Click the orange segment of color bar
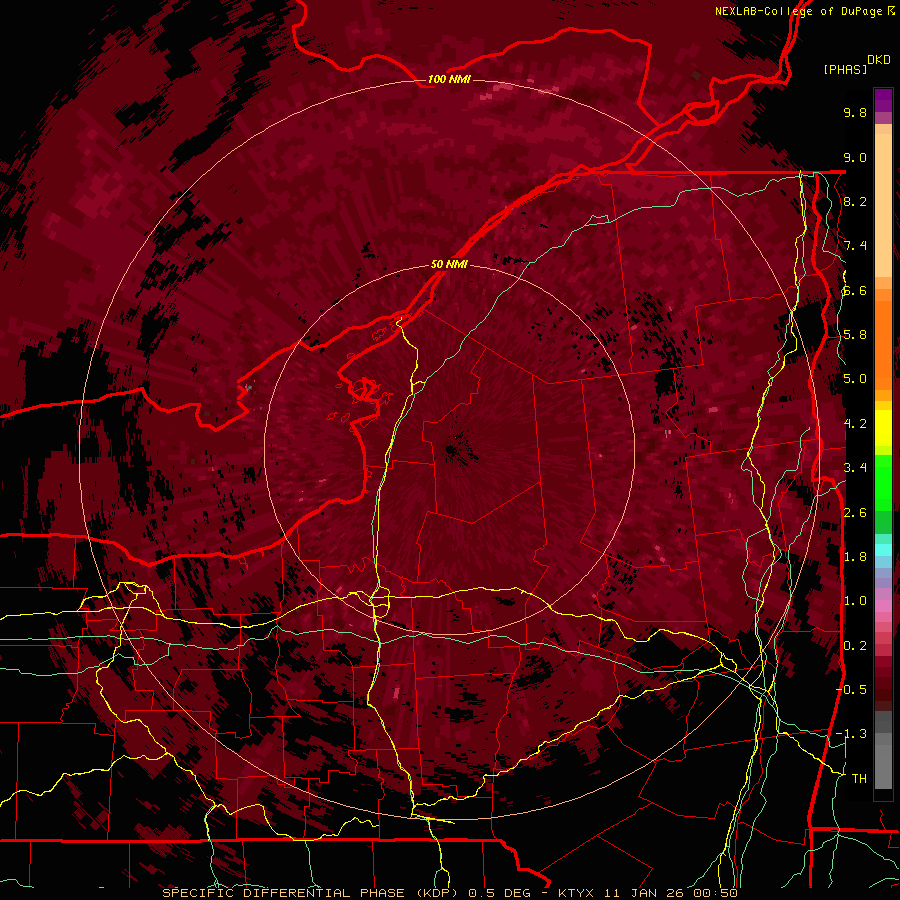 [x=883, y=344]
